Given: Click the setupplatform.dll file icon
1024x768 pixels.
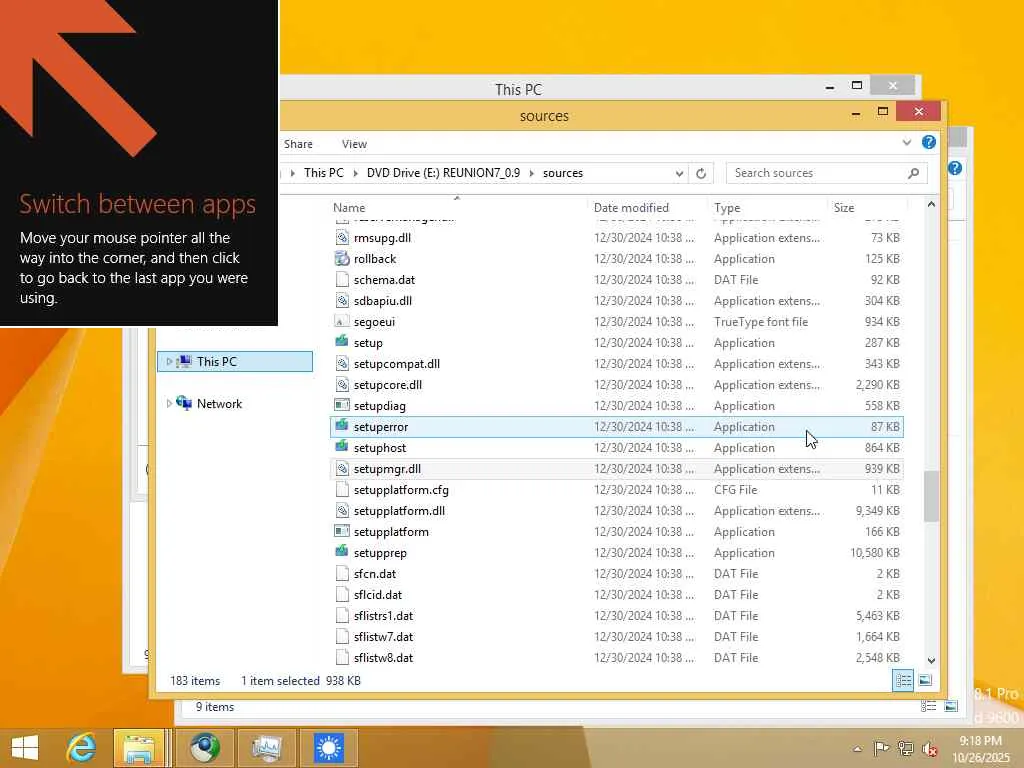Looking at the screenshot, I should [342, 511].
